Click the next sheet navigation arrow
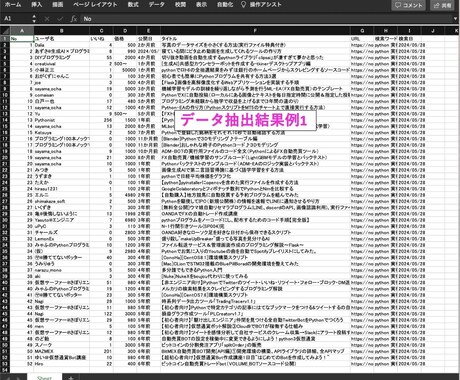 tap(18, 378)
